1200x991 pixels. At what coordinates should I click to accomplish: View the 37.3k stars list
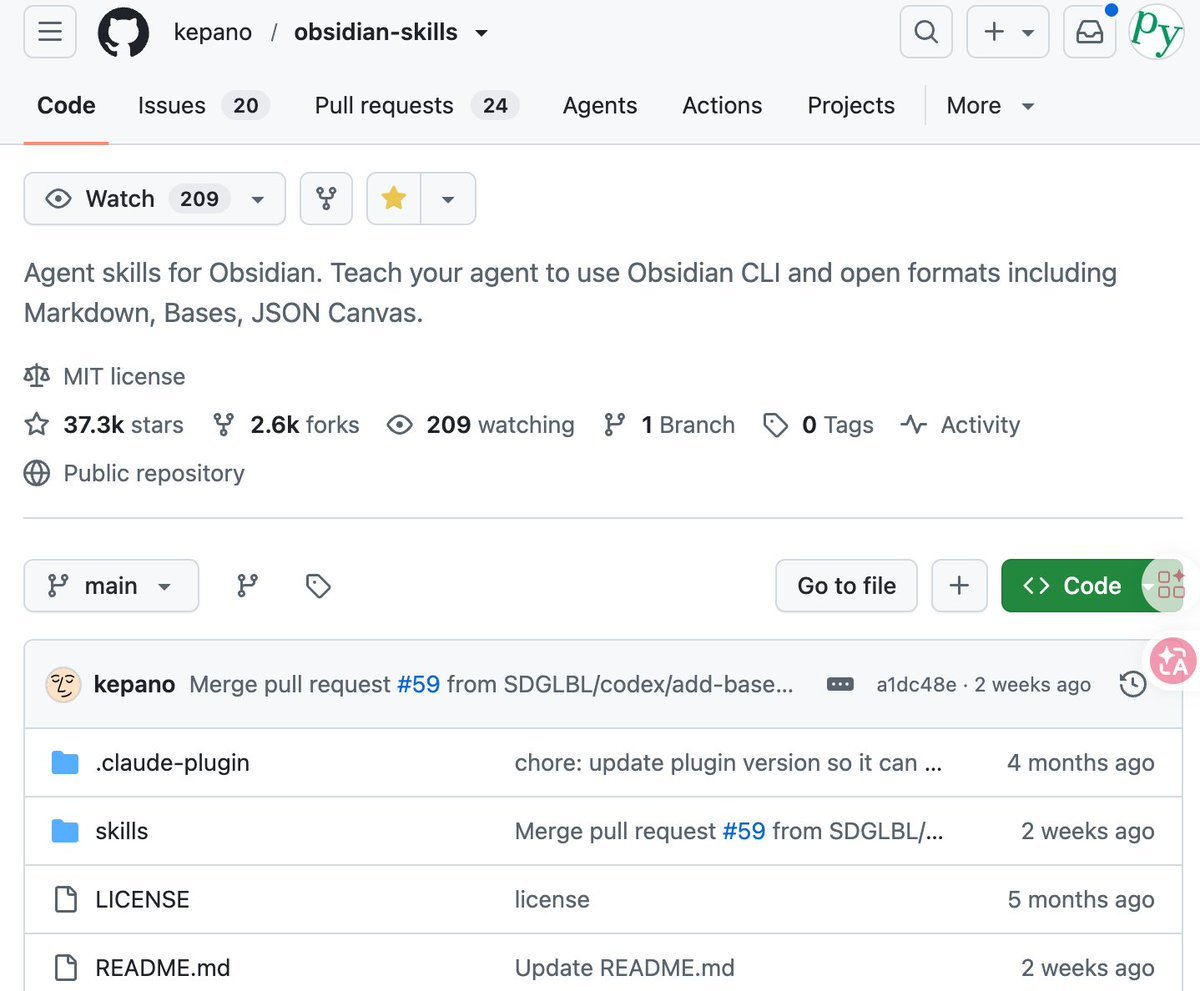(104, 425)
